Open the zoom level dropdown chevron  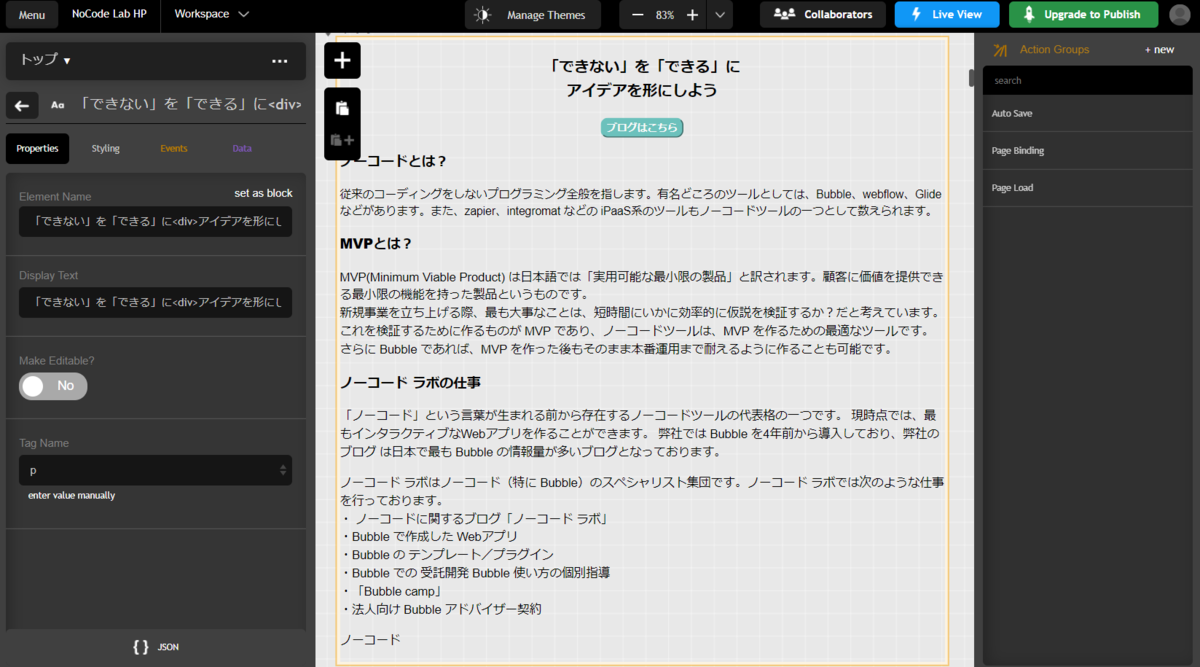[x=720, y=15]
